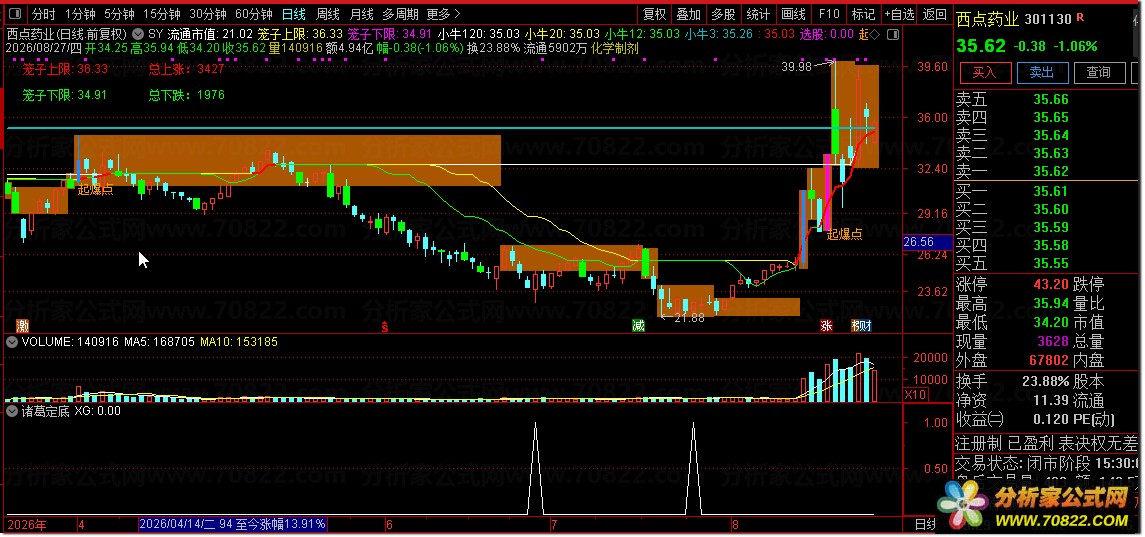Viewport: 1145px width, 537px height.
Task: Click the 买入 buy button
Action: click(x=984, y=72)
